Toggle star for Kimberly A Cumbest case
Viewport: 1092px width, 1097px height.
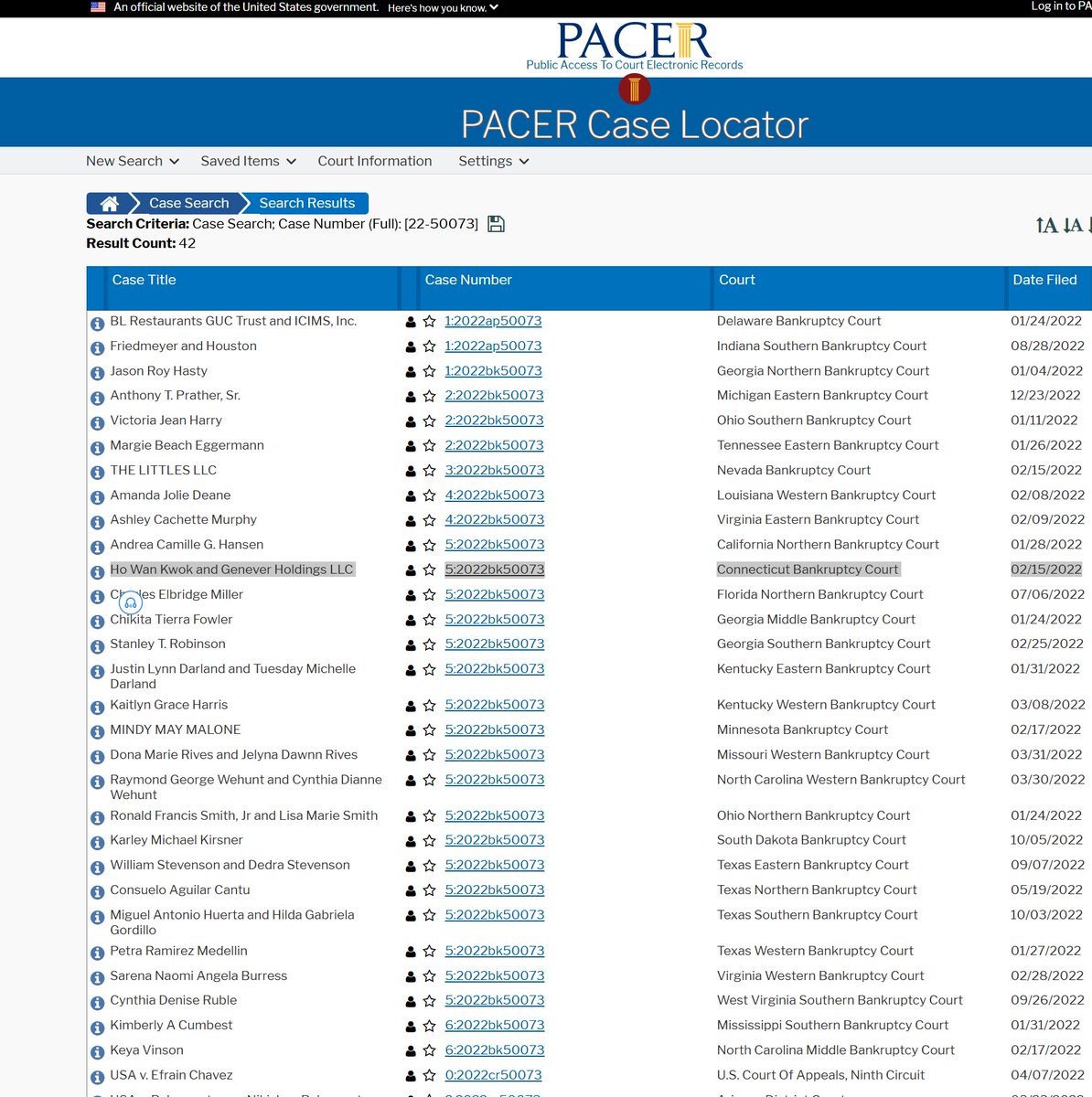(429, 1026)
